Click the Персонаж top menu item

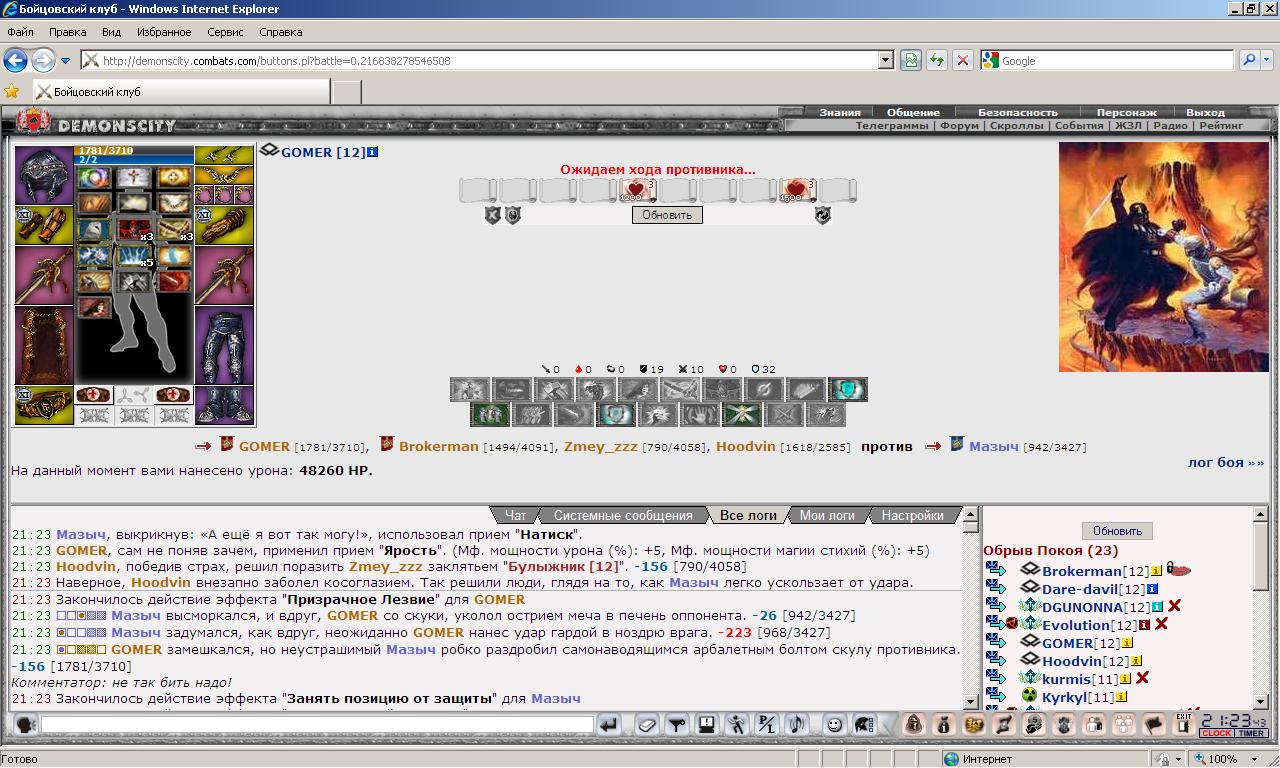[x=1126, y=112]
